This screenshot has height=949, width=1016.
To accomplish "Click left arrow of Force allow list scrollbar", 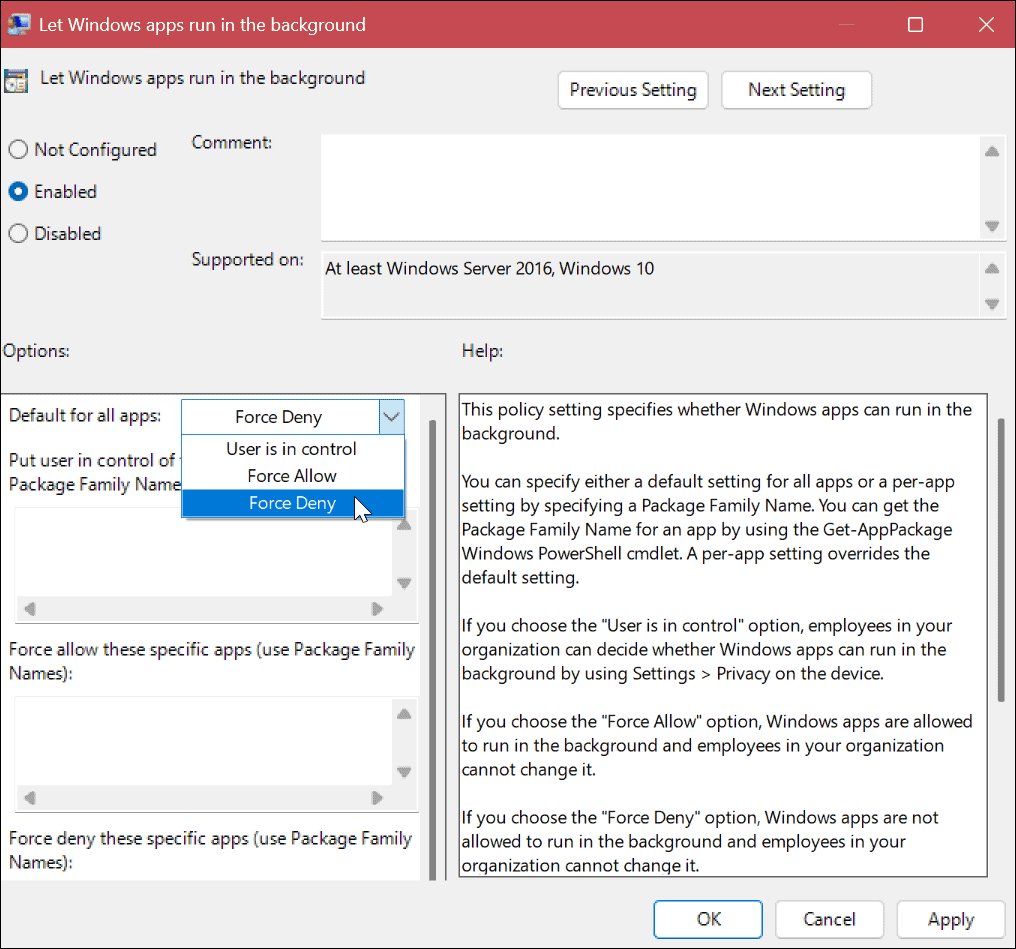I will pos(29,798).
